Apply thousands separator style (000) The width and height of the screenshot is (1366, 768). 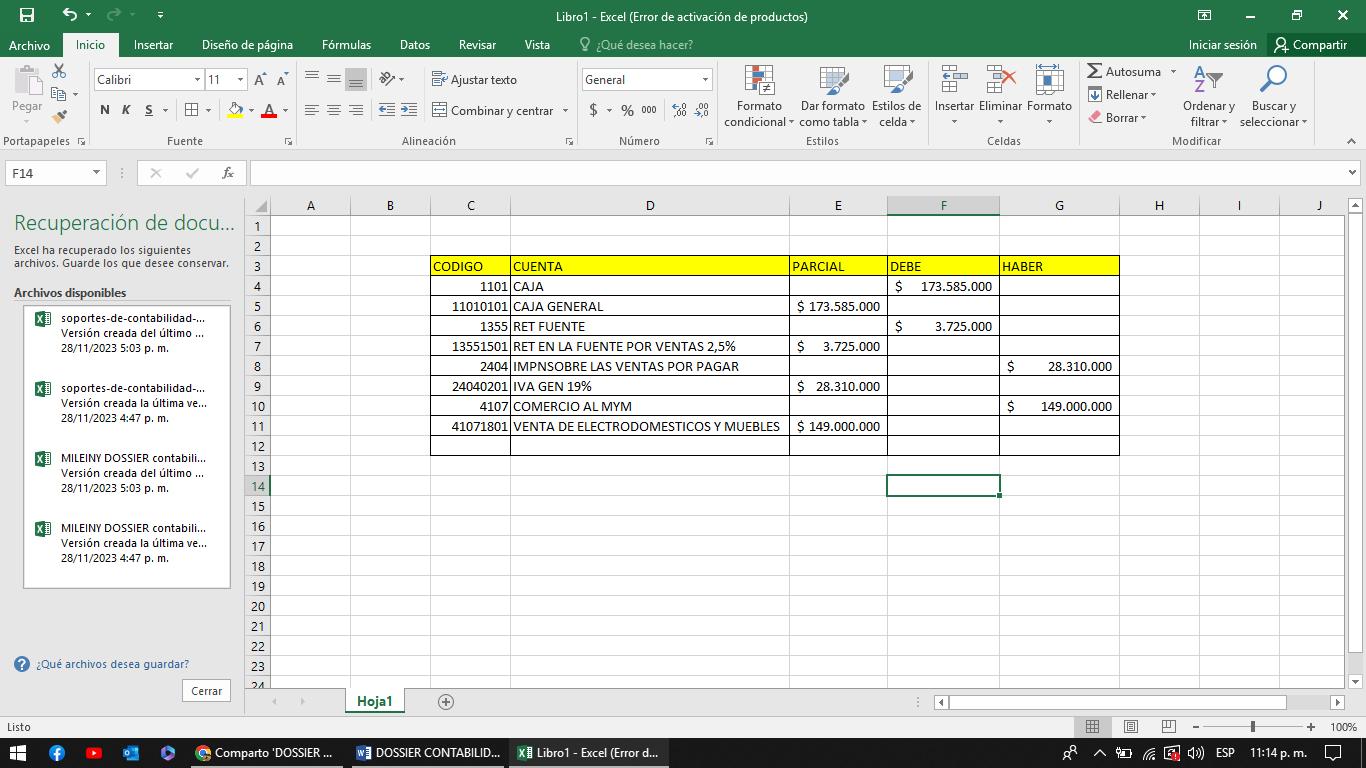tap(649, 110)
